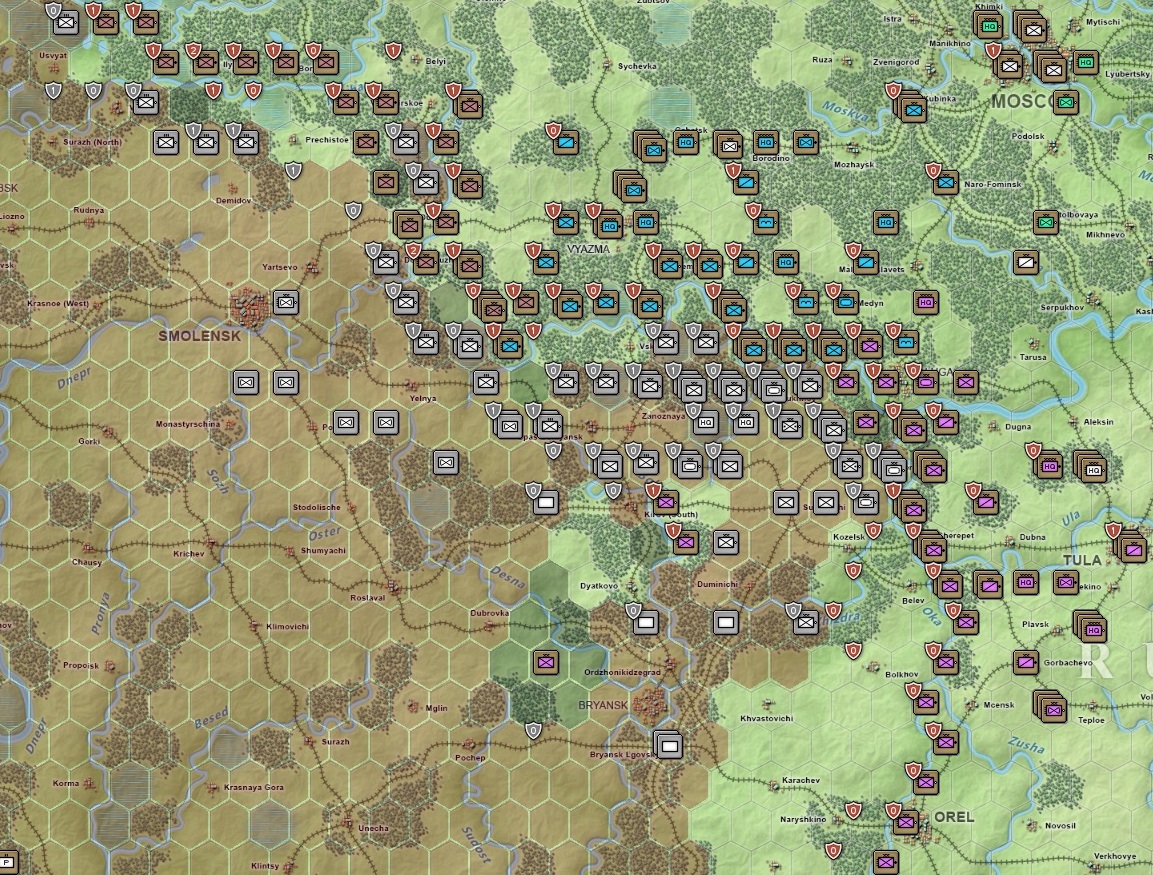The width and height of the screenshot is (1153, 875).
Task: Click the Zvenigorod town label
Action: [896, 62]
